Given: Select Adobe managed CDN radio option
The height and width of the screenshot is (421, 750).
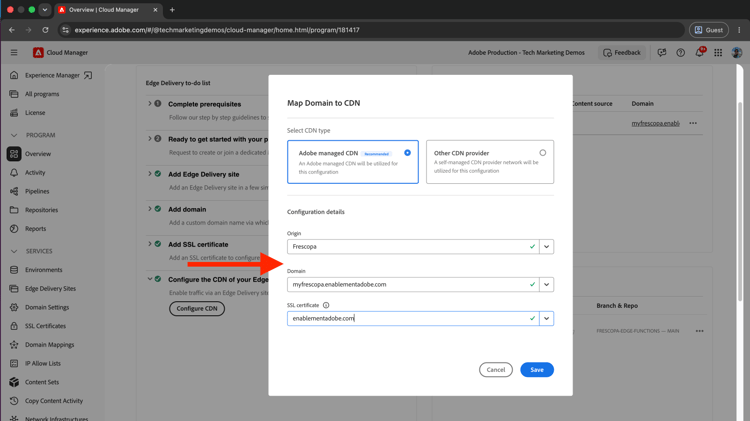Looking at the screenshot, I should (407, 153).
